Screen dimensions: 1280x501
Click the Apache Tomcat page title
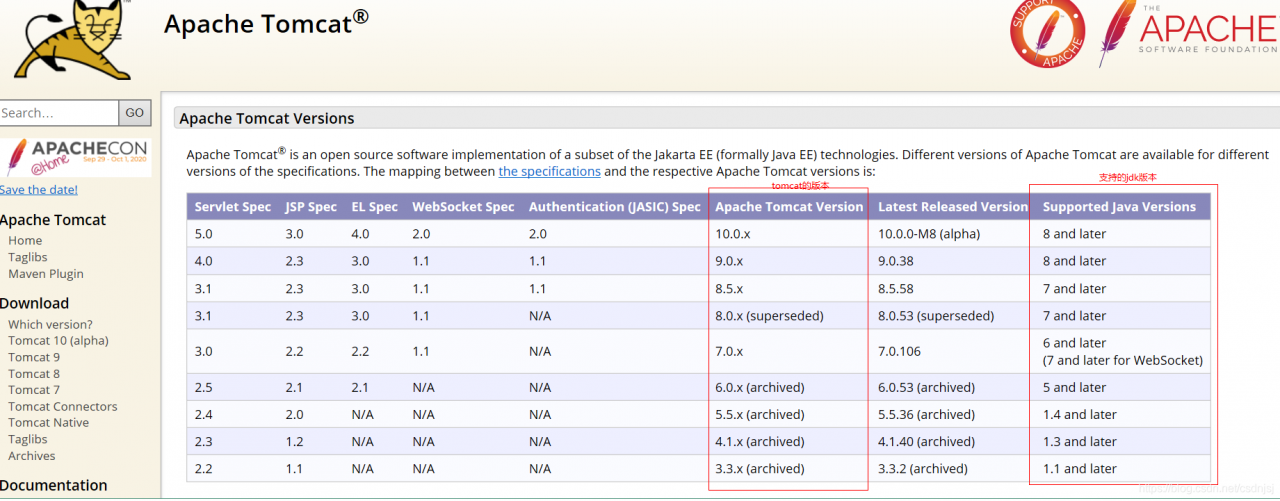(x=266, y=23)
